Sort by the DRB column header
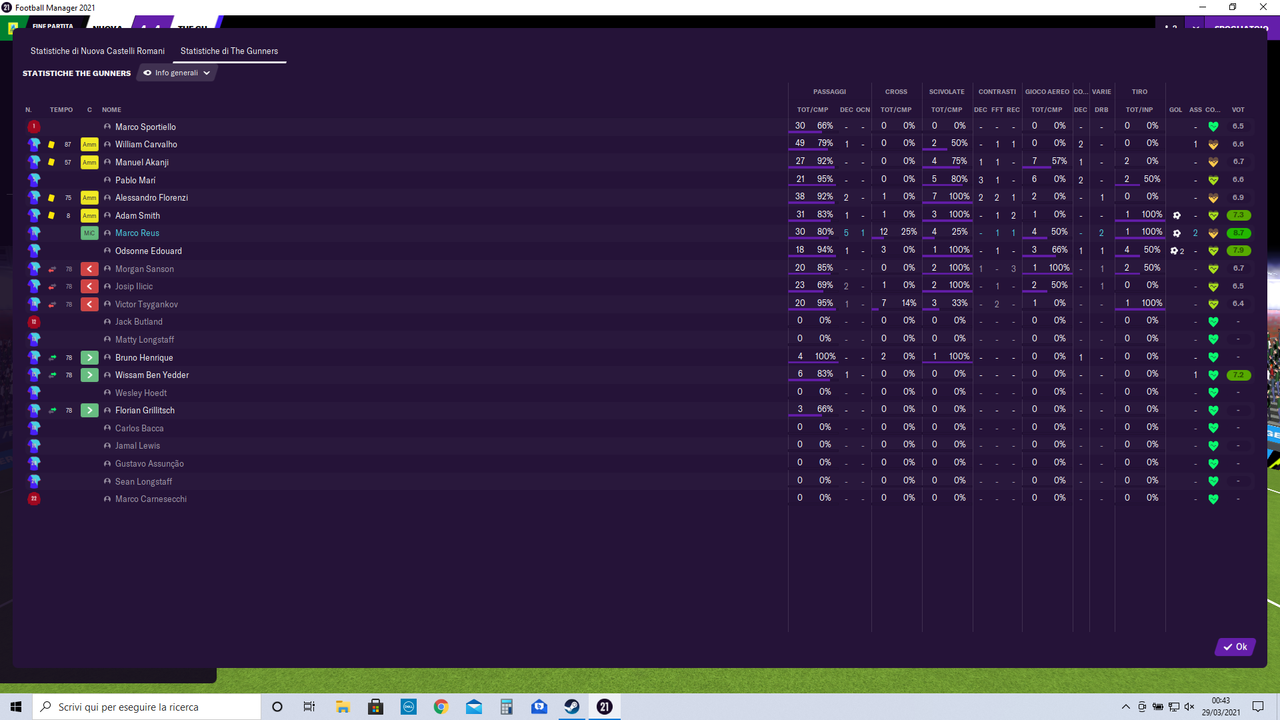 1102,109
